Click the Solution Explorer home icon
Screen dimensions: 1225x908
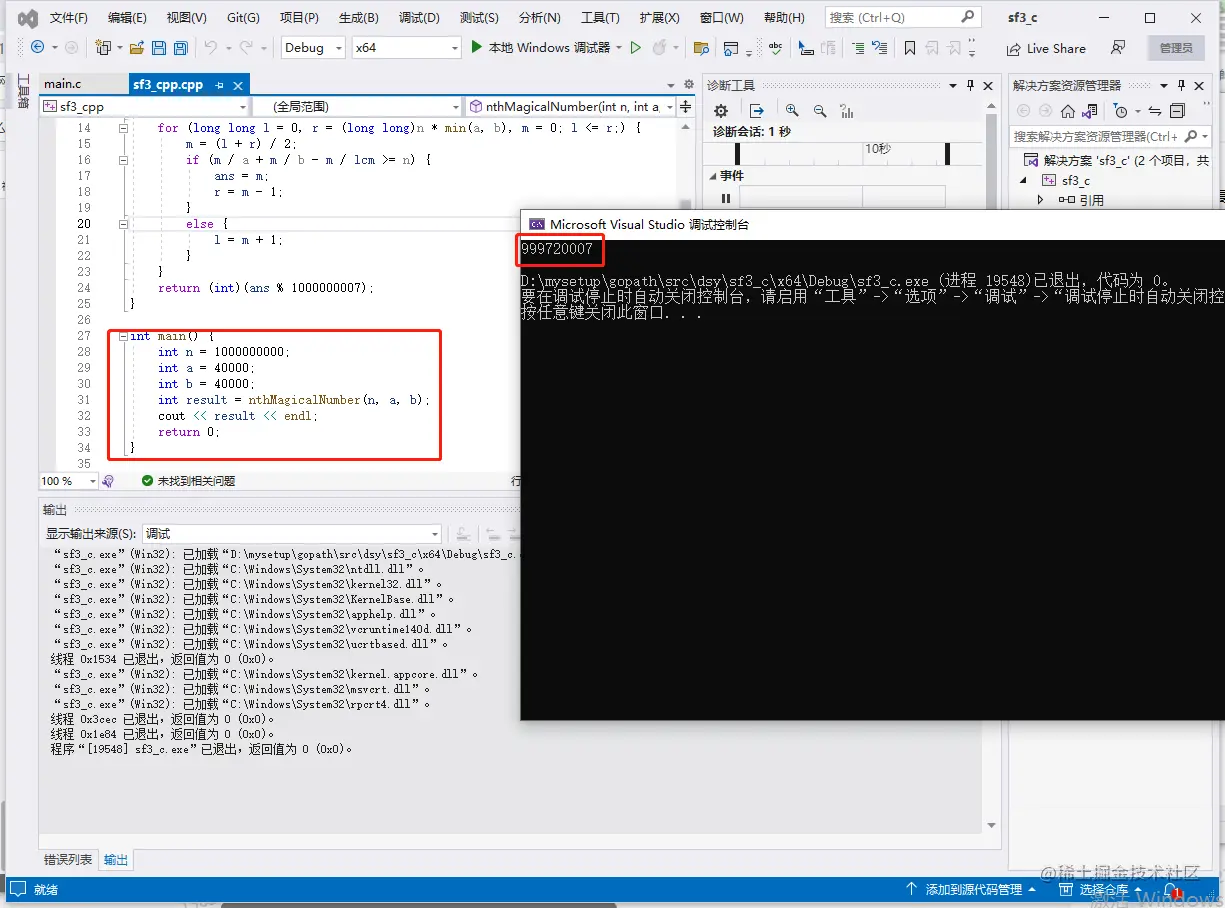(1068, 111)
